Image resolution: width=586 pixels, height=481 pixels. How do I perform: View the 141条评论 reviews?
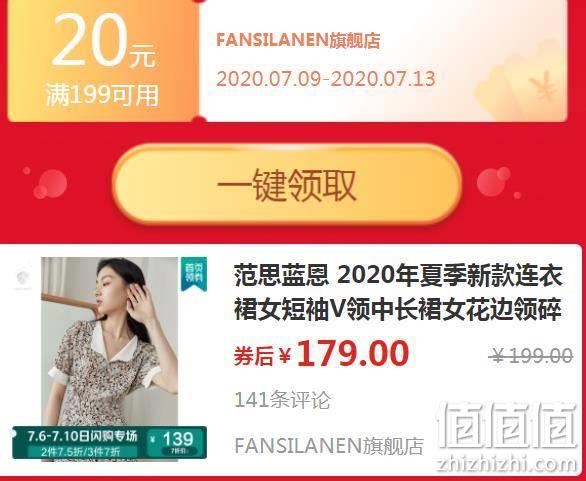(x=283, y=400)
